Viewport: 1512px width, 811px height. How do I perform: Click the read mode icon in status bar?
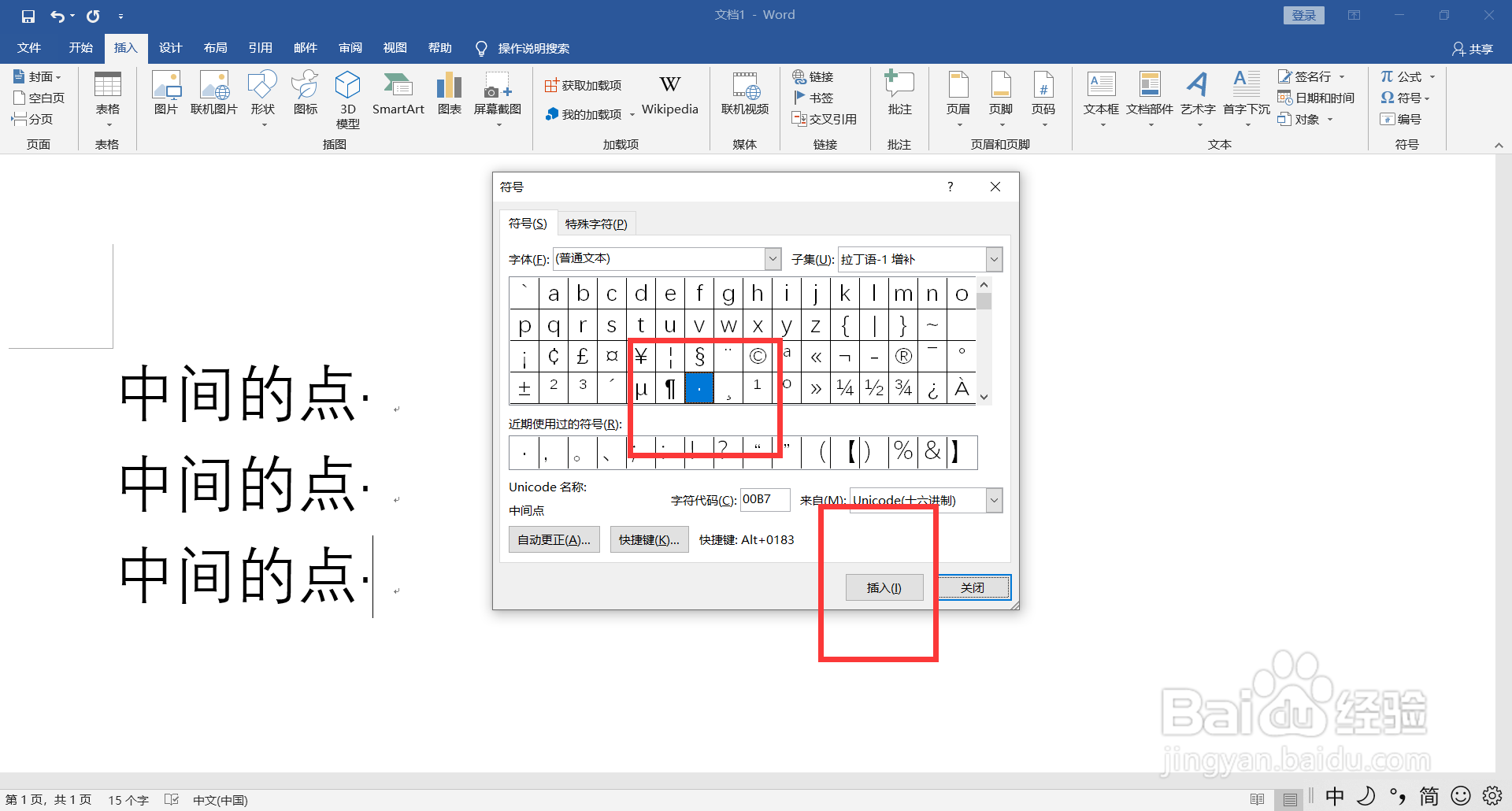pyautogui.click(x=1257, y=799)
